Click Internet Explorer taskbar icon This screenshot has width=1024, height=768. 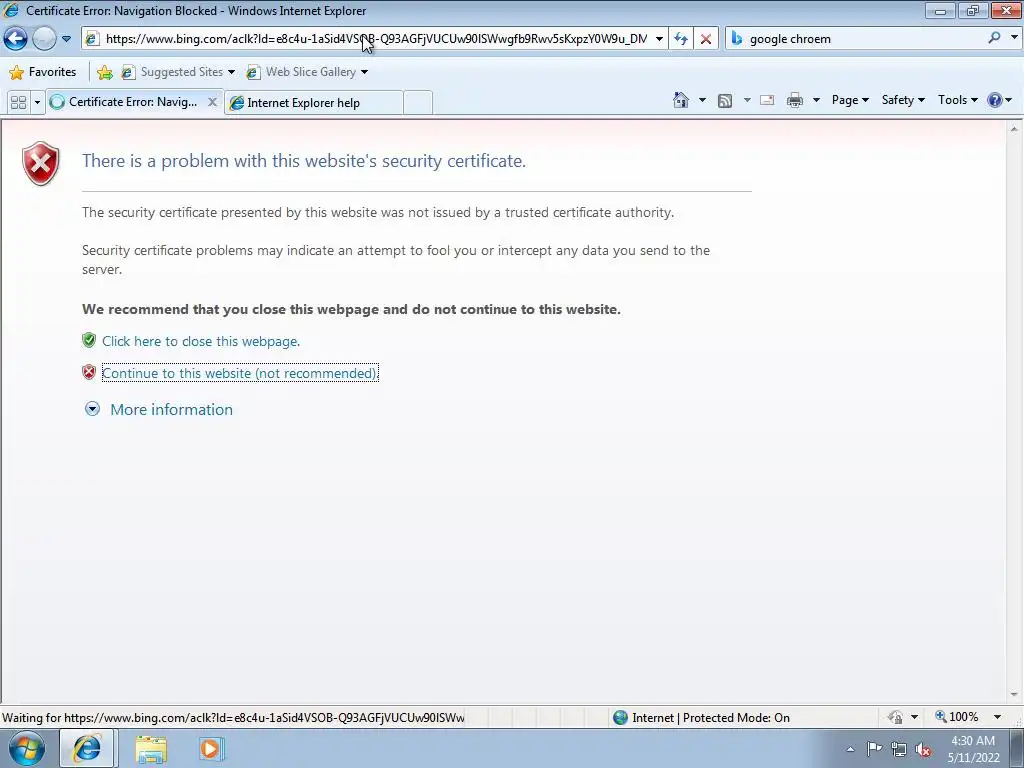click(87, 748)
